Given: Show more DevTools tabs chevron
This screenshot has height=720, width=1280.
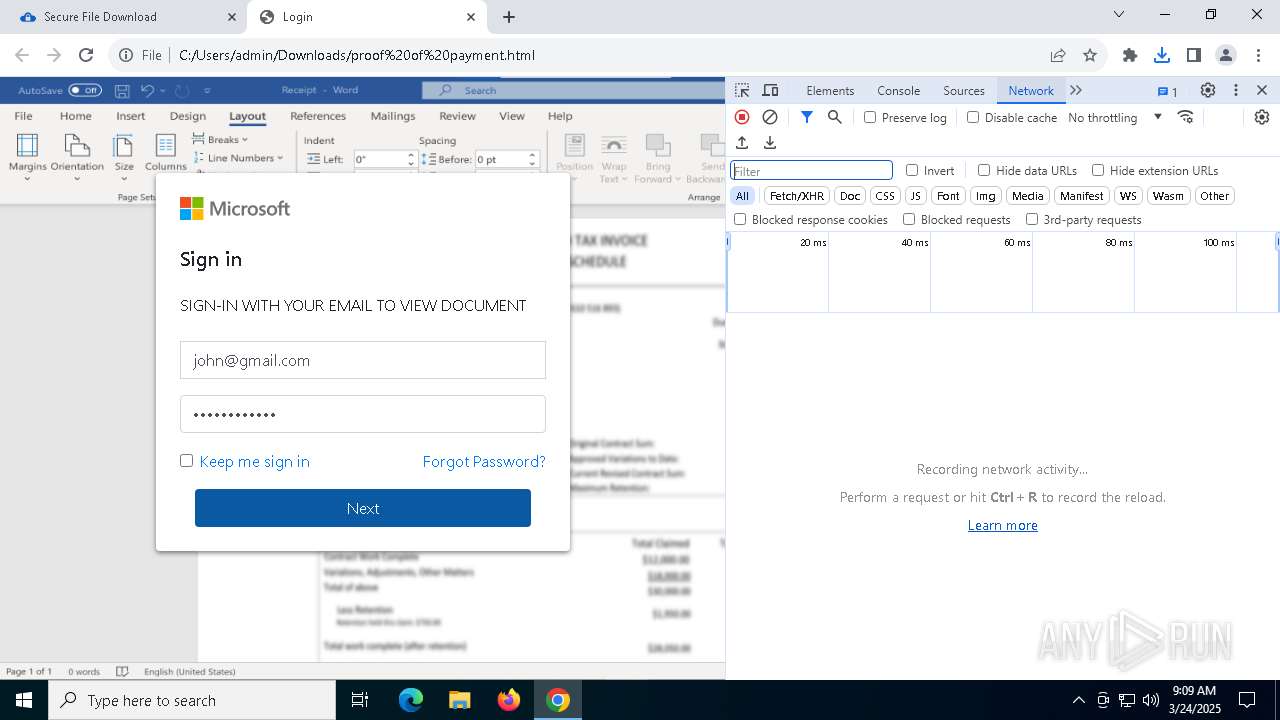Looking at the screenshot, I should (x=1076, y=90).
